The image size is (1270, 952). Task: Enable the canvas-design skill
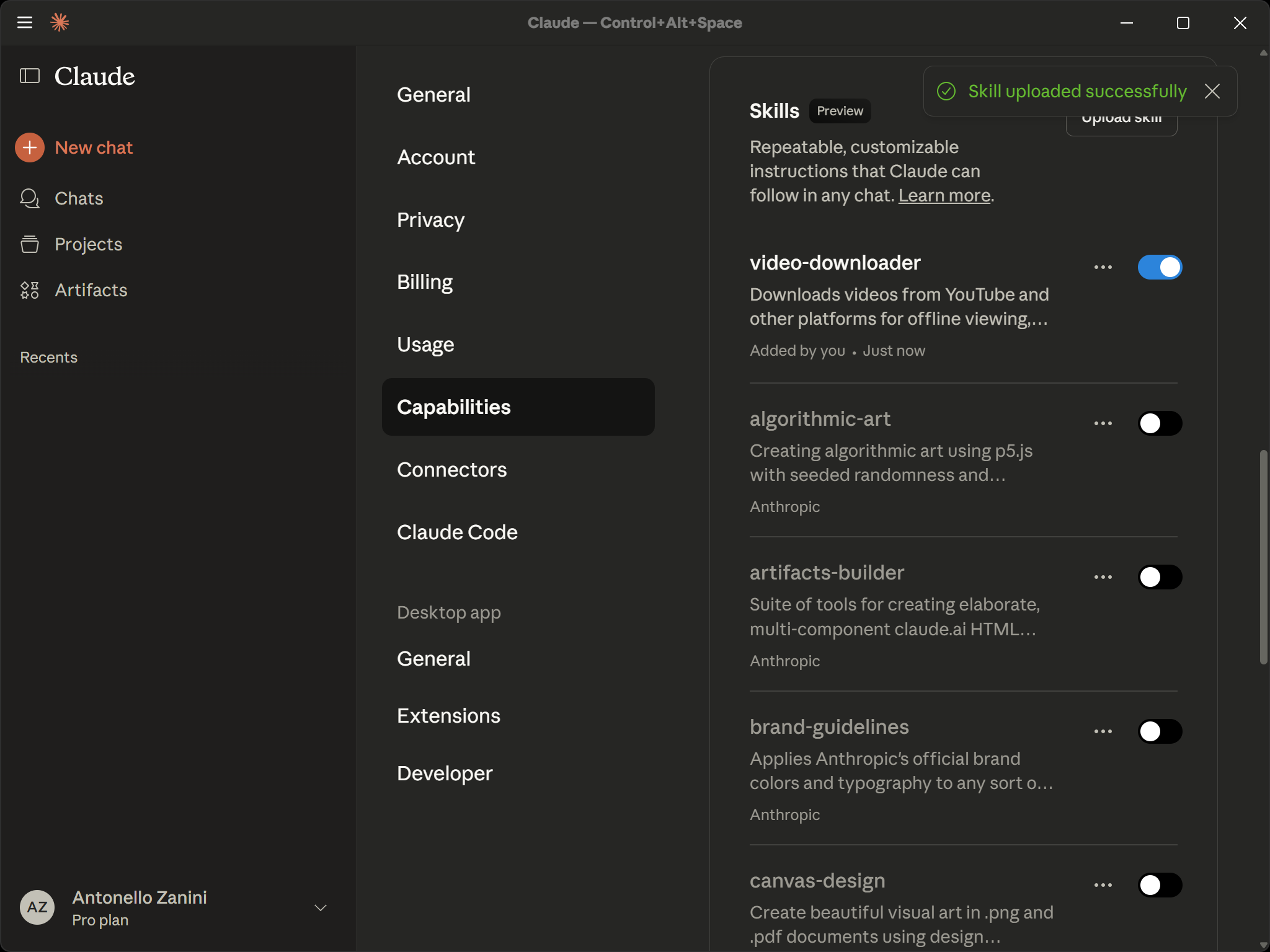pyautogui.click(x=1160, y=885)
